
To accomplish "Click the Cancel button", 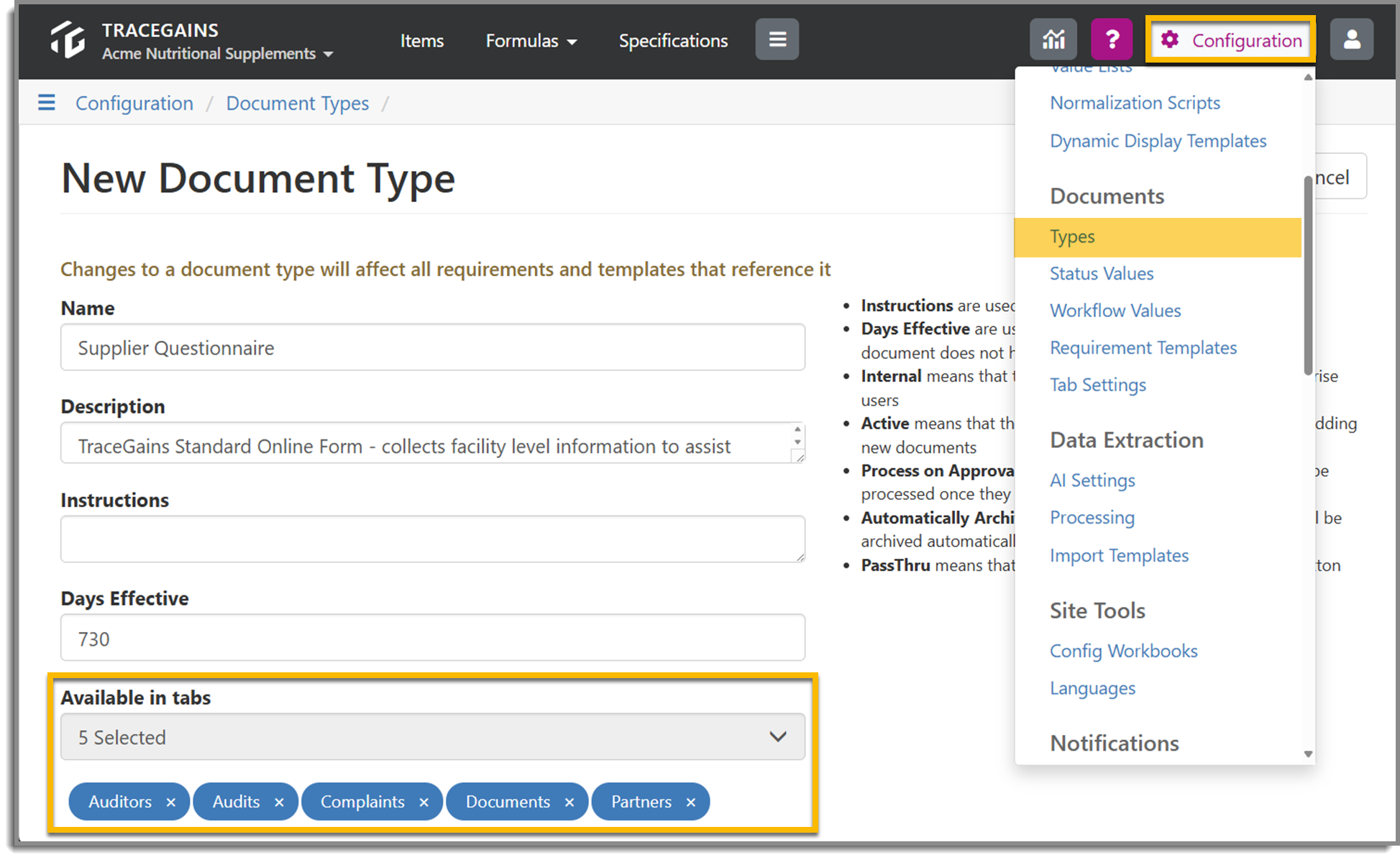I will click(x=1341, y=176).
